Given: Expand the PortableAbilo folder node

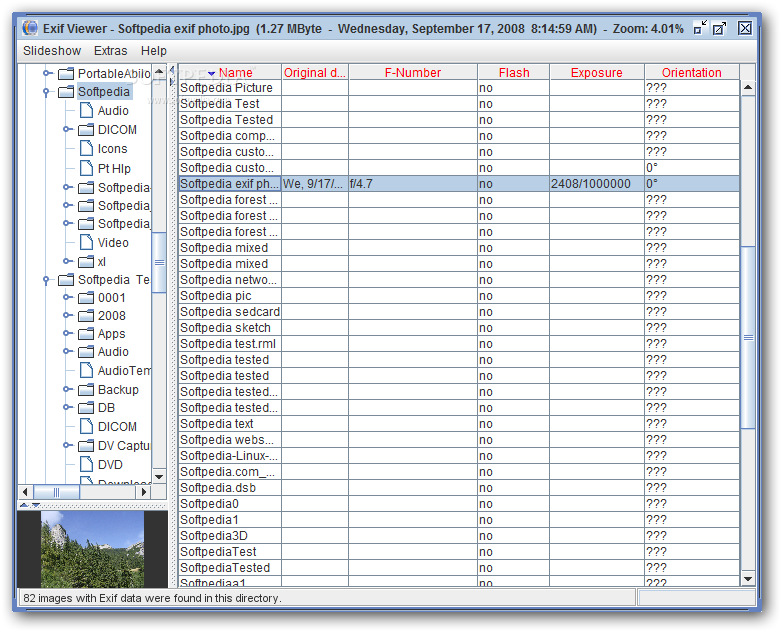Looking at the screenshot, I should (47, 73).
